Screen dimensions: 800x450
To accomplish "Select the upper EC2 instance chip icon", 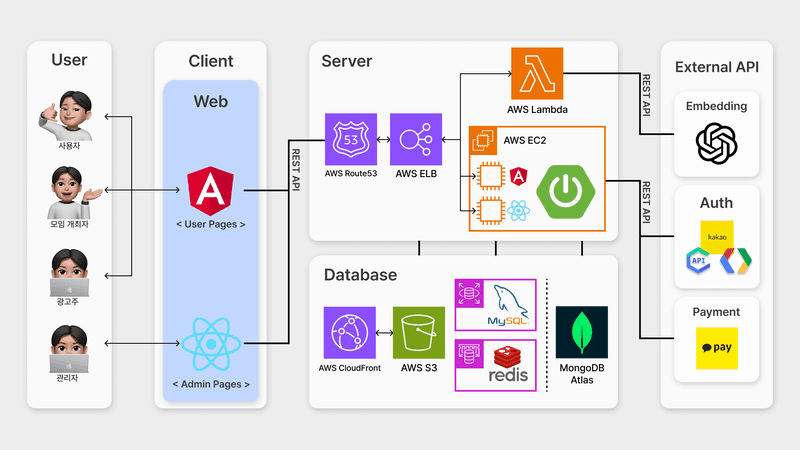I will (x=491, y=176).
